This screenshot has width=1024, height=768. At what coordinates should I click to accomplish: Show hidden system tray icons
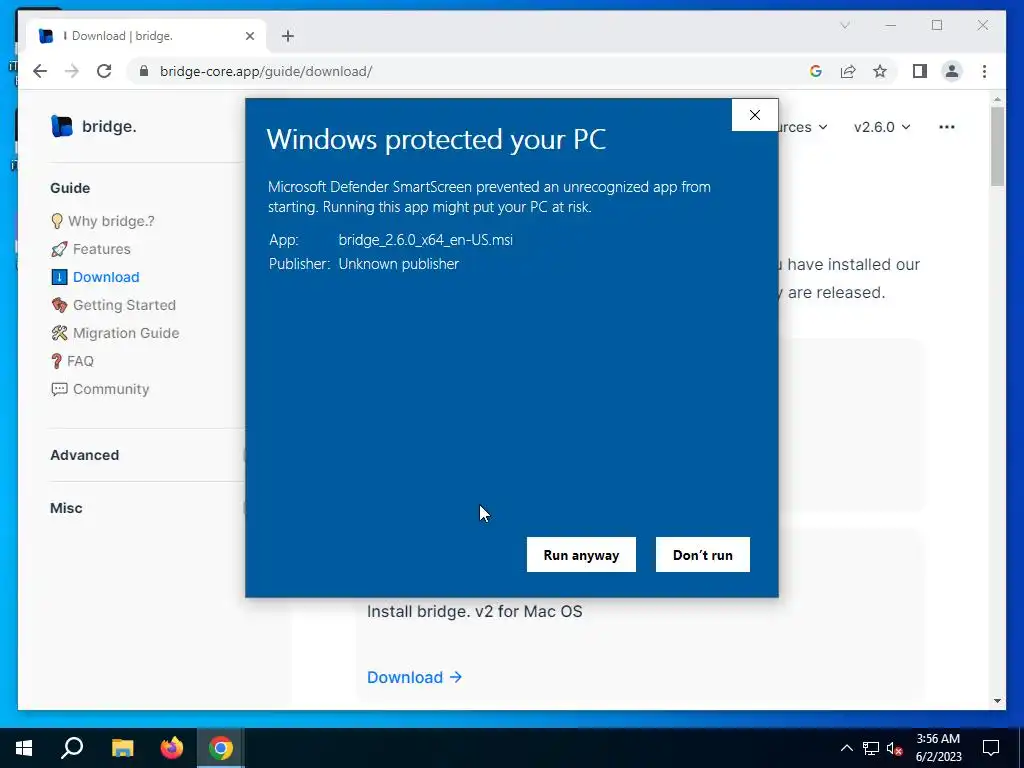point(846,748)
